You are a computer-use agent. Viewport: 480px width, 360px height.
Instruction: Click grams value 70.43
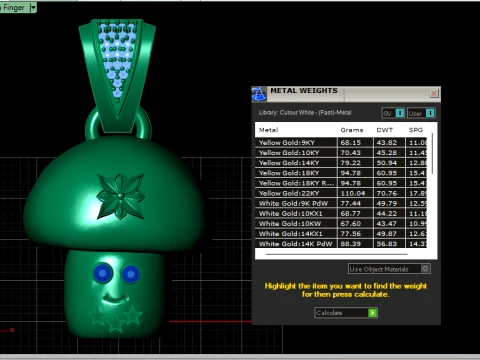350,153
